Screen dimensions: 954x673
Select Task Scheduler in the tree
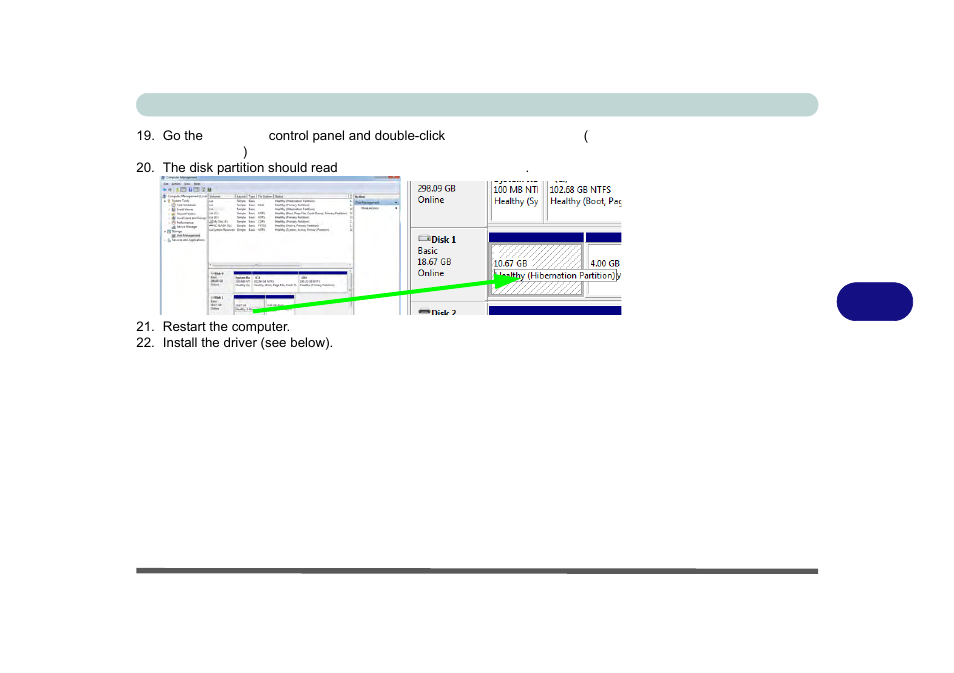click(x=186, y=205)
